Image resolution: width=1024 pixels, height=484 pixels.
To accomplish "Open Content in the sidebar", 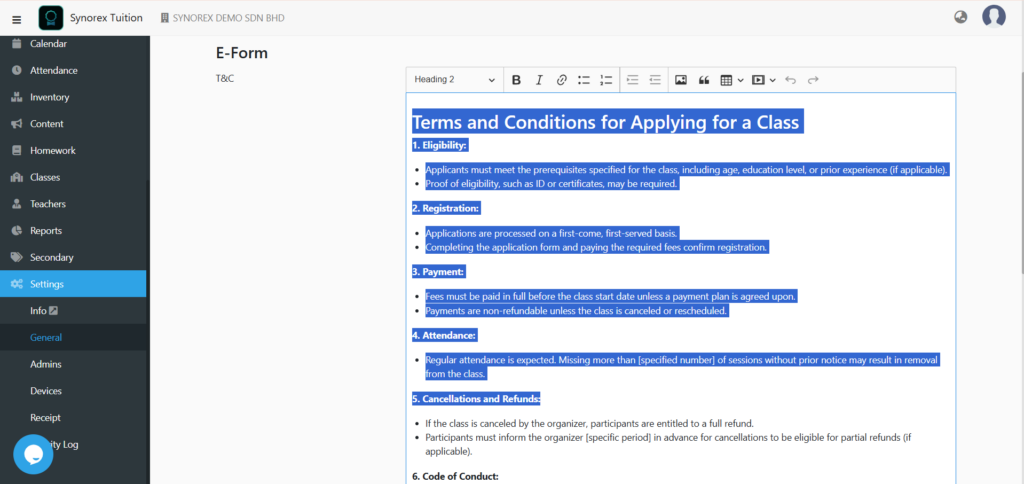I will pyautogui.click(x=73, y=124).
